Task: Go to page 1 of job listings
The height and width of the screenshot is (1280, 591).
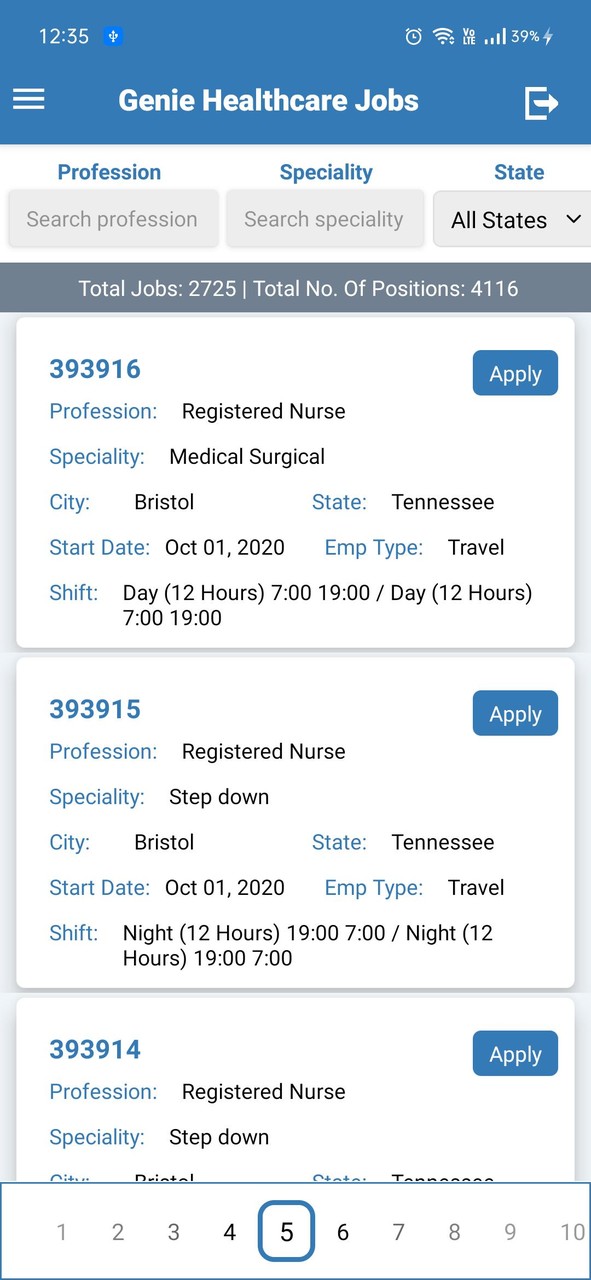Action: (61, 1231)
